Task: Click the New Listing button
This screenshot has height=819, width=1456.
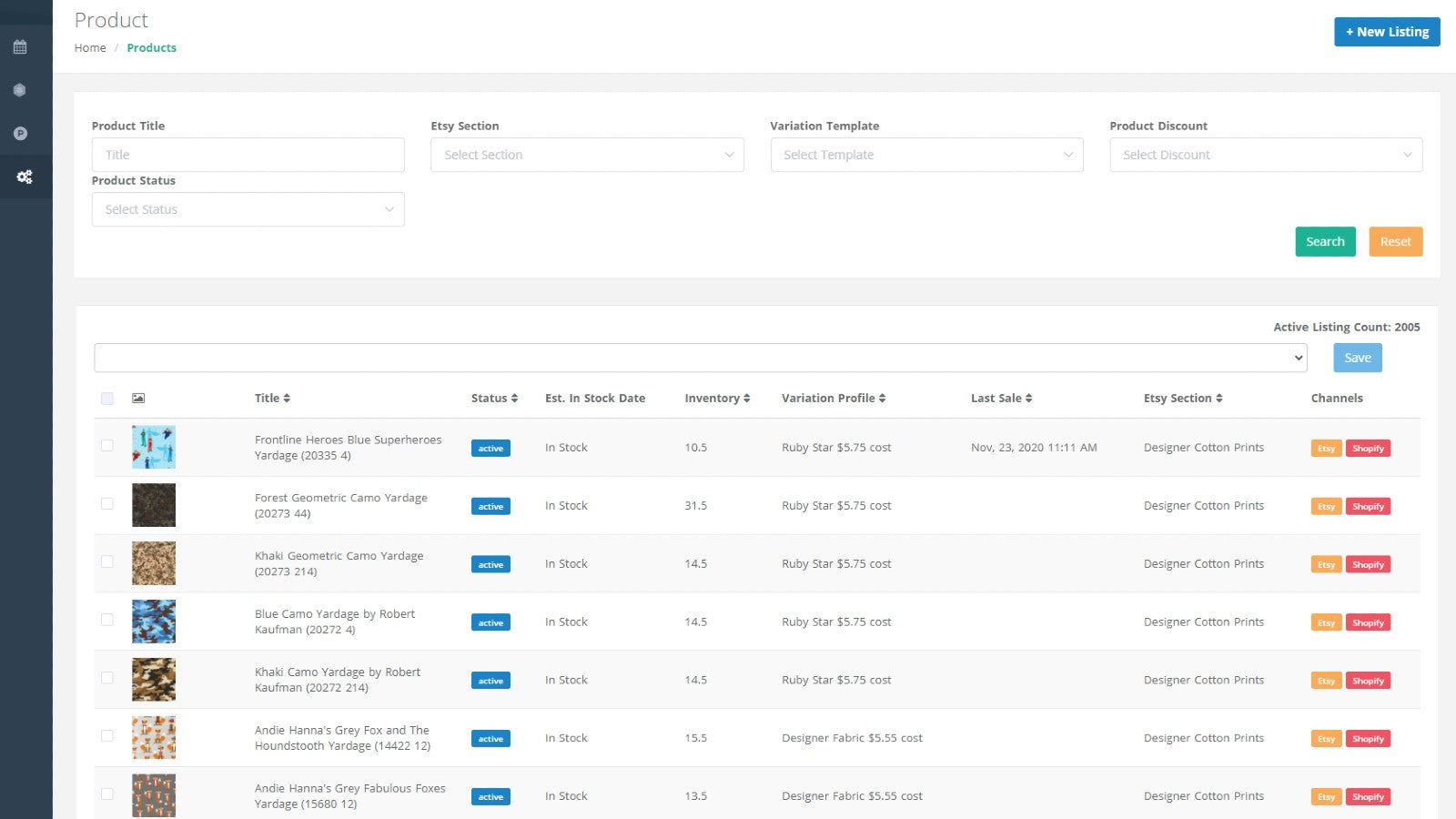Action: (x=1387, y=32)
